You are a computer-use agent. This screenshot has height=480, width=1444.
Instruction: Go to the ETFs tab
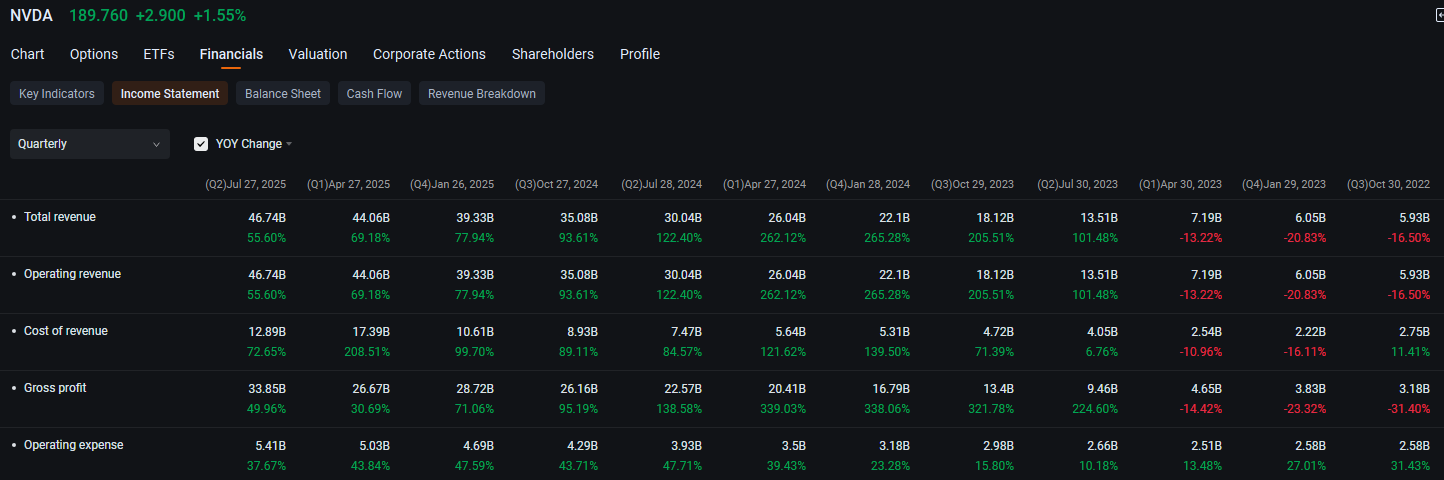pos(159,54)
